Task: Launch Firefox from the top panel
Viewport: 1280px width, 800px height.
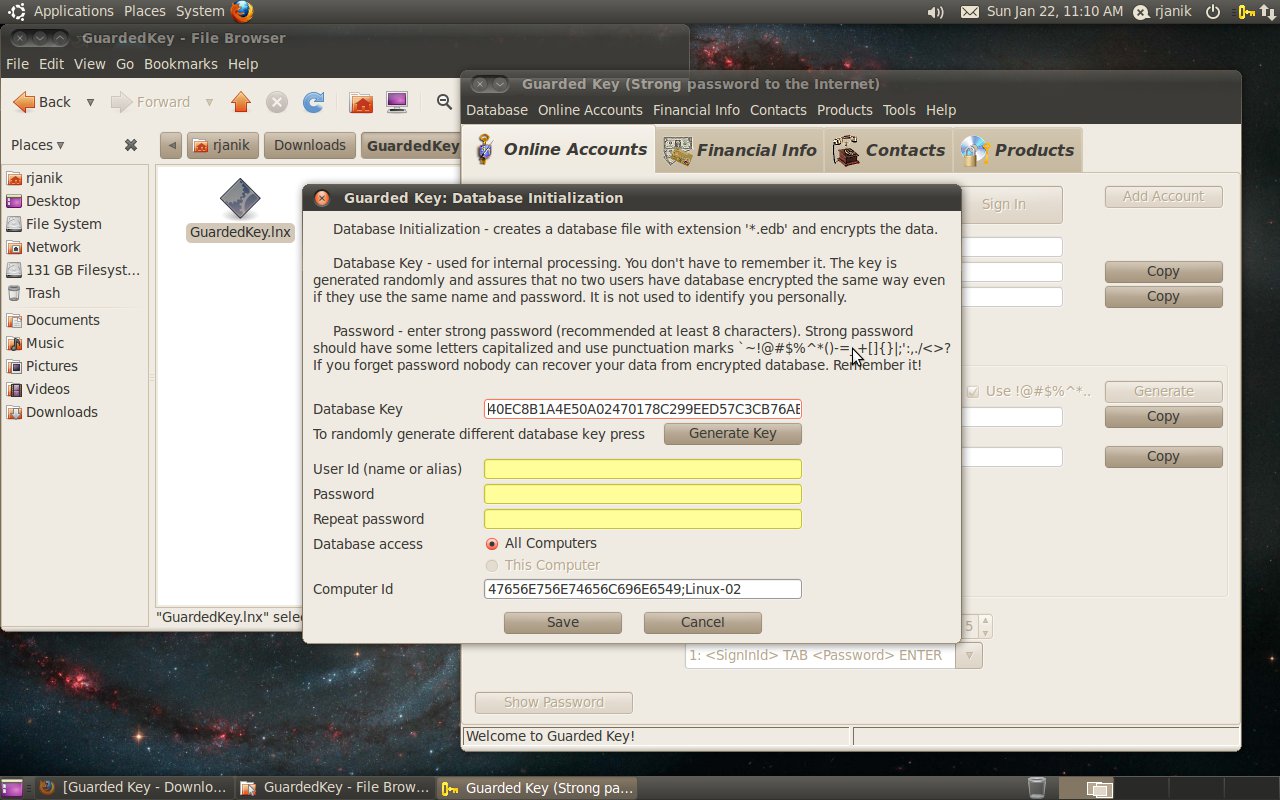Action: coord(241,12)
